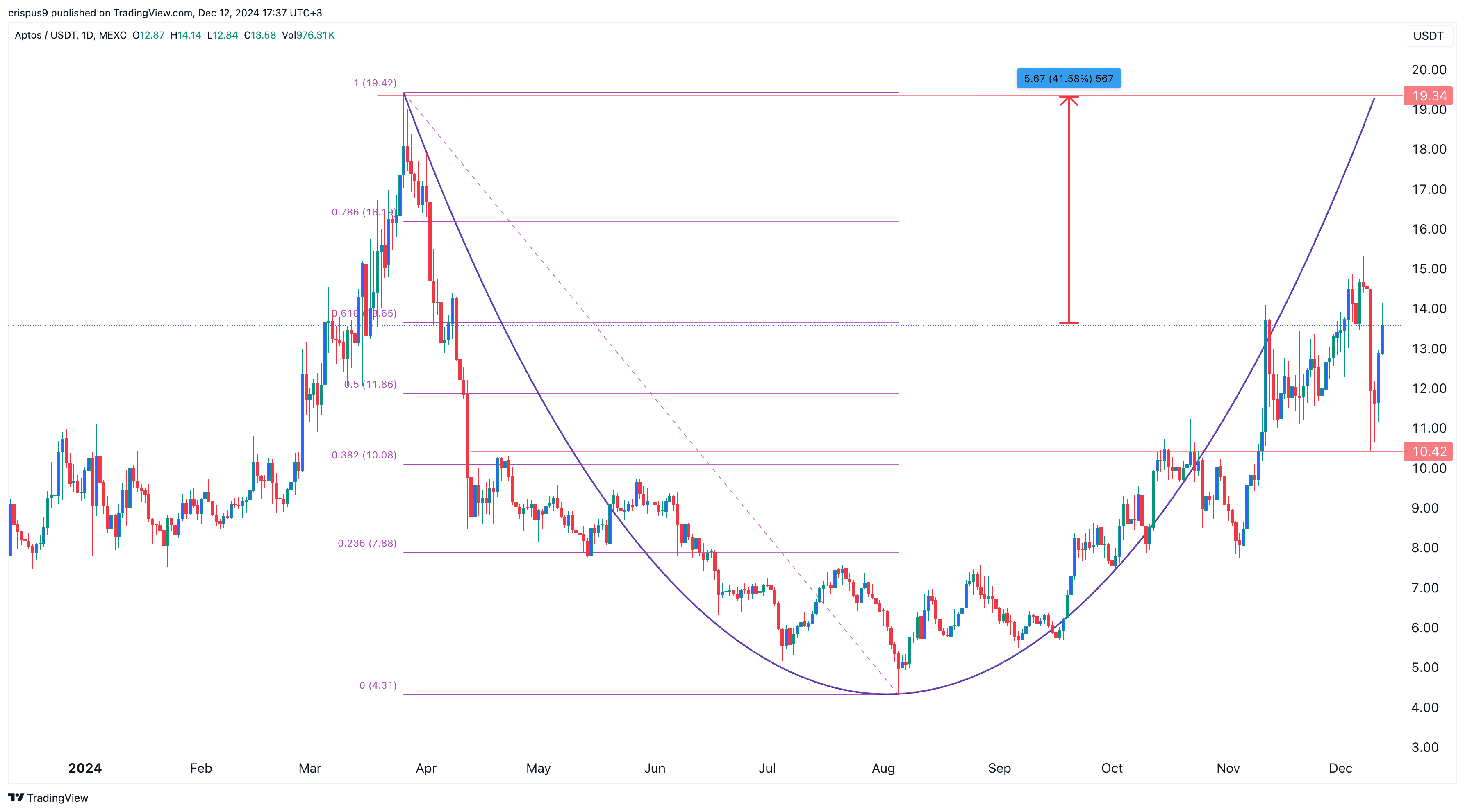This screenshot has width=1465, height=812.
Task: Click the Nov label on time axis
Action: 1228,768
